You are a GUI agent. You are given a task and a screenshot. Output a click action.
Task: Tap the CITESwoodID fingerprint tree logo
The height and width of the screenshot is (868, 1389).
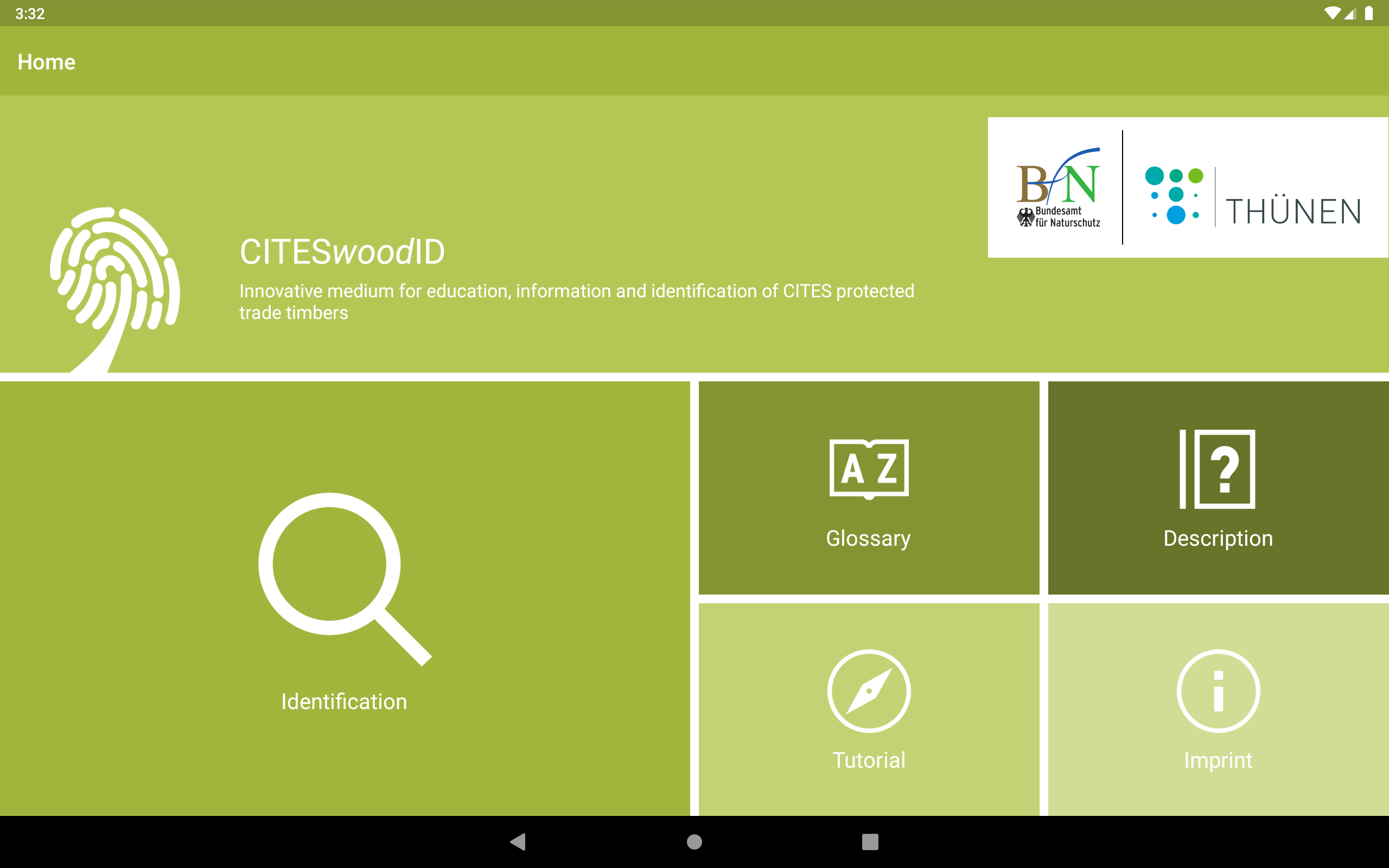tap(115, 289)
